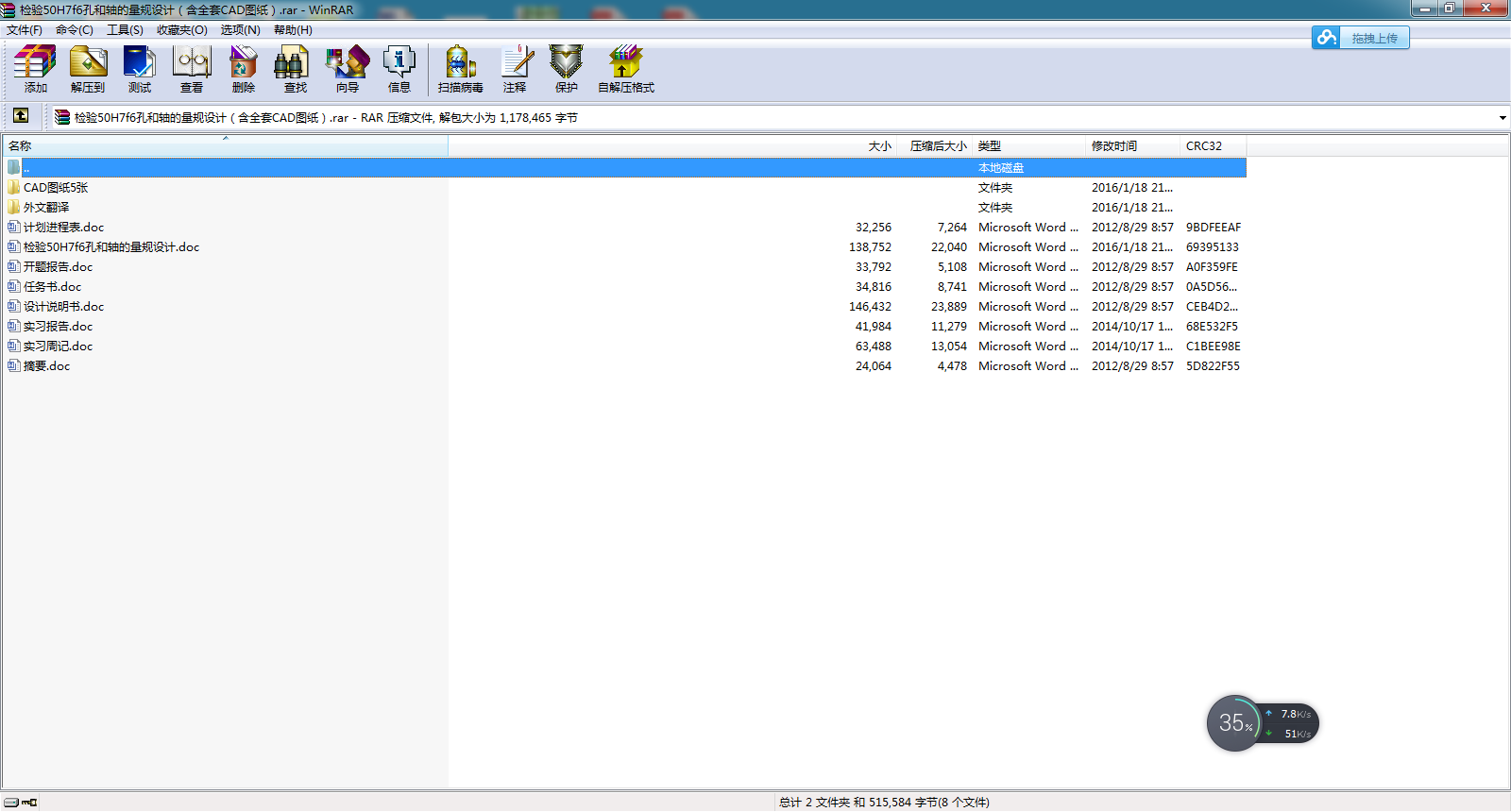
Task: Open the Comment (注释) tool
Action: (x=515, y=69)
